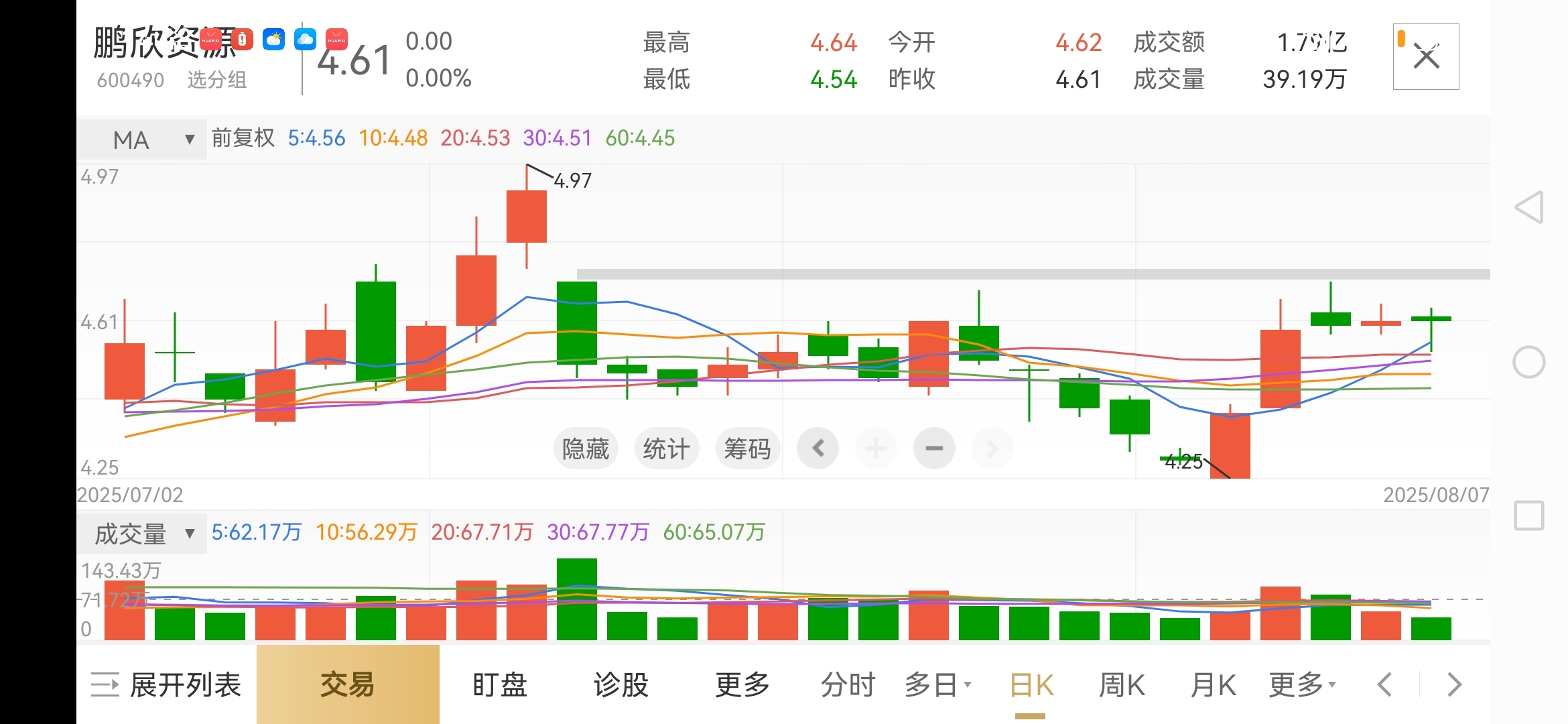Tap the MA10 value 10:4.48
The width and height of the screenshot is (1568, 724).
(x=393, y=138)
